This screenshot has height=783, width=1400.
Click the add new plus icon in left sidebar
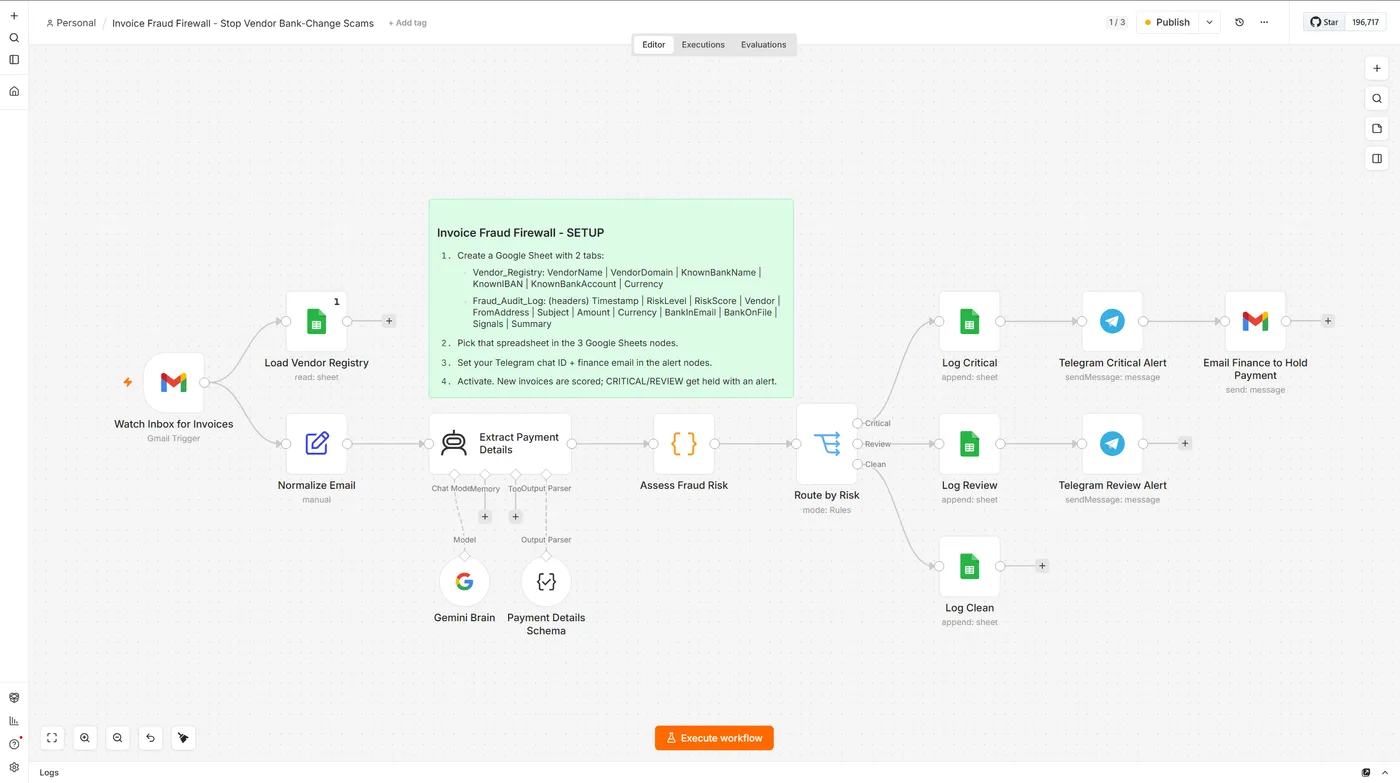click(x=14, y=16)
